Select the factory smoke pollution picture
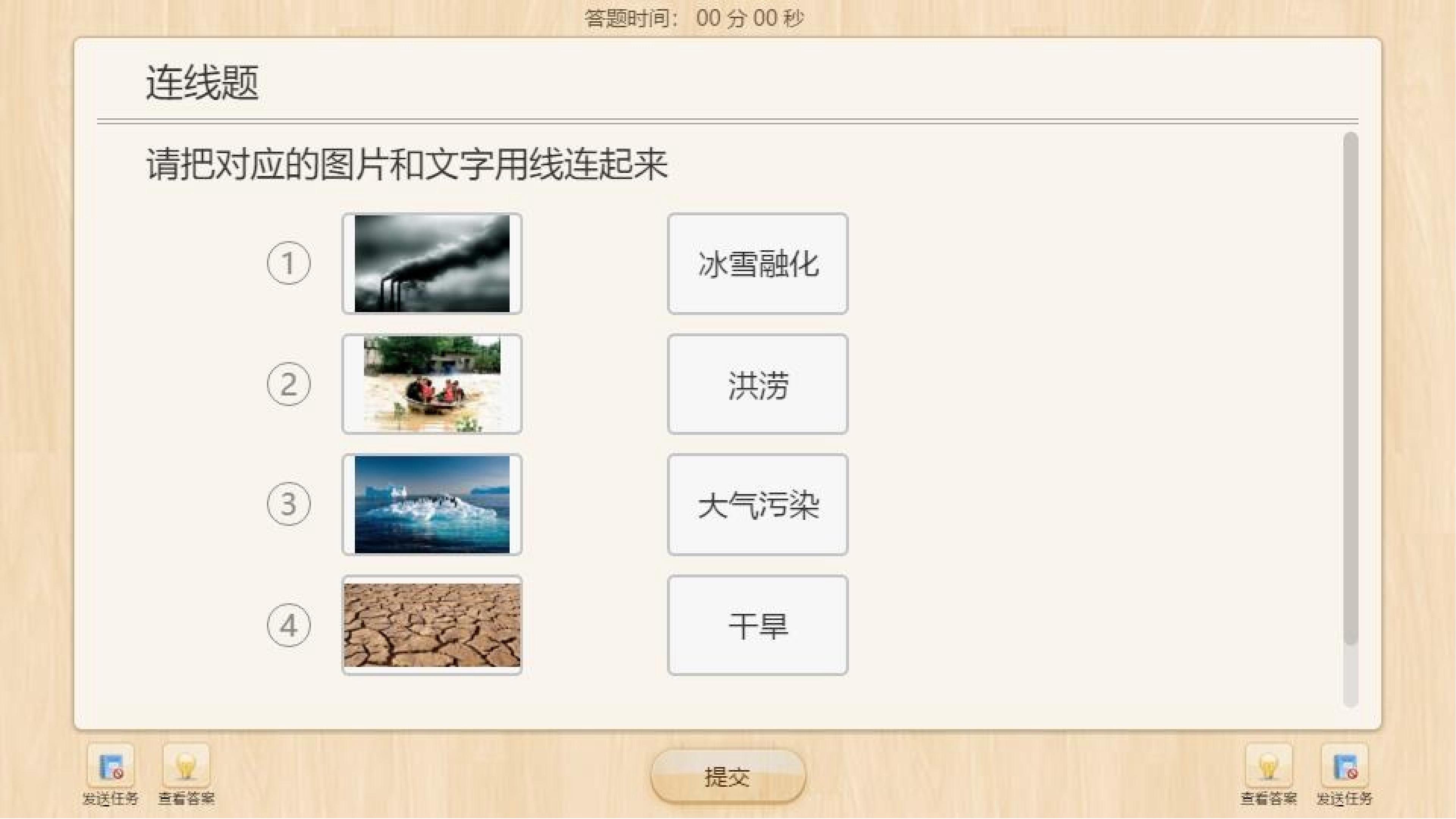 [x=432, y=264]
